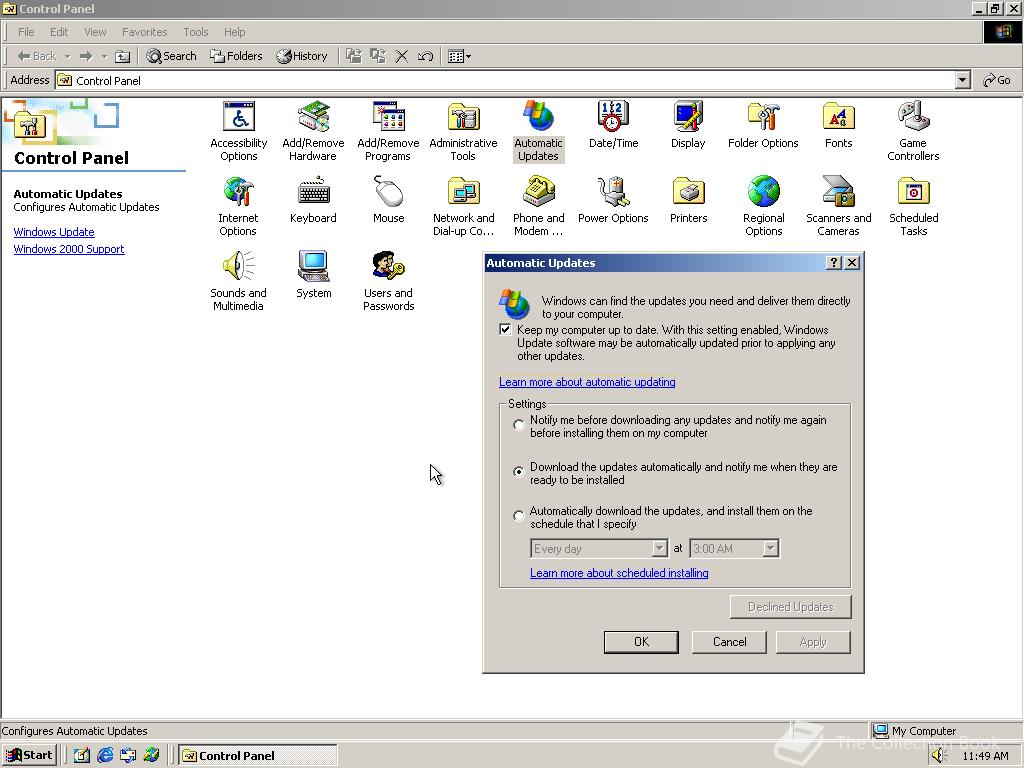
Task: Open Add/Remove Programs icon
Action: pos(388,130)
